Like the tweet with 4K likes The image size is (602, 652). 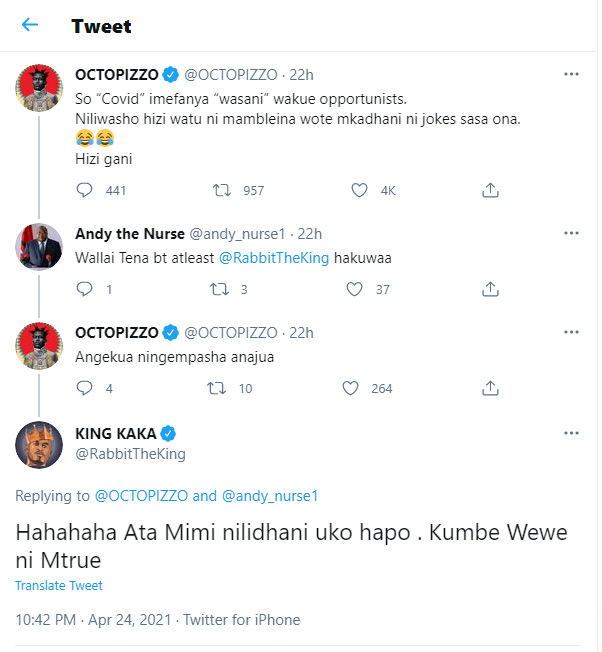coord(359,190)
